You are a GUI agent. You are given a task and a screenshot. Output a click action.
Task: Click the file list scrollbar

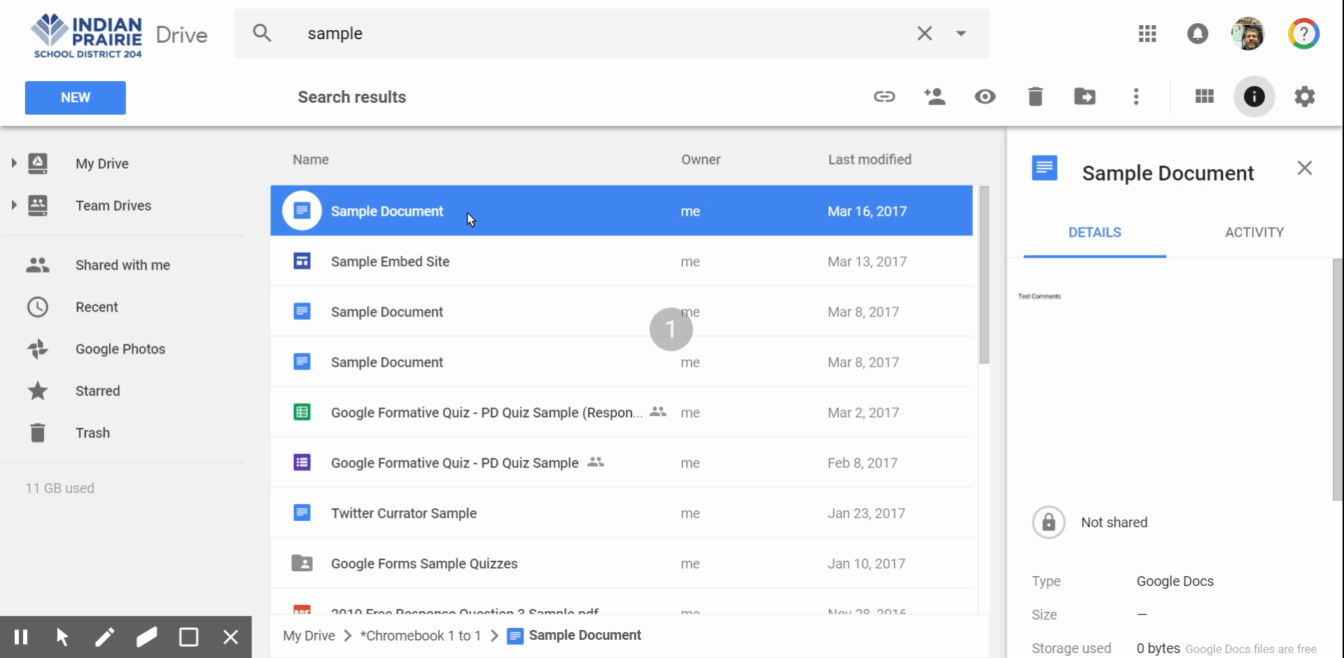click(984, 275)
